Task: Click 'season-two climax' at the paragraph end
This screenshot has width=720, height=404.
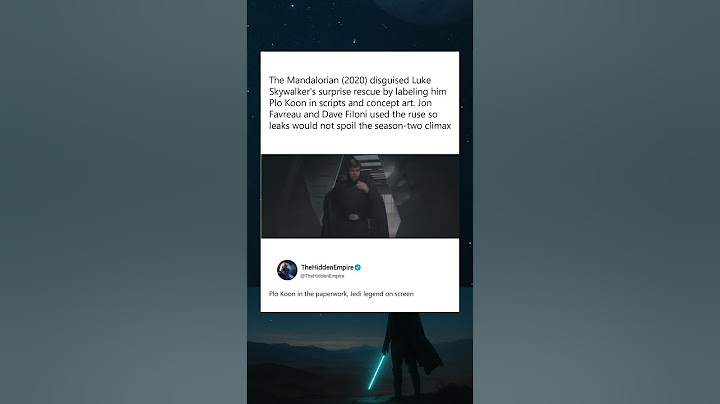Action: [413, 126]
